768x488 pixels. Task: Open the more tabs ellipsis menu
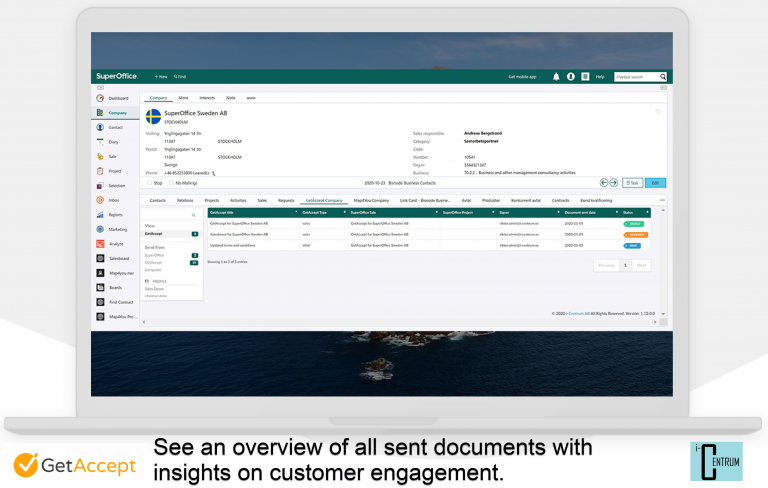pos(662,200)
